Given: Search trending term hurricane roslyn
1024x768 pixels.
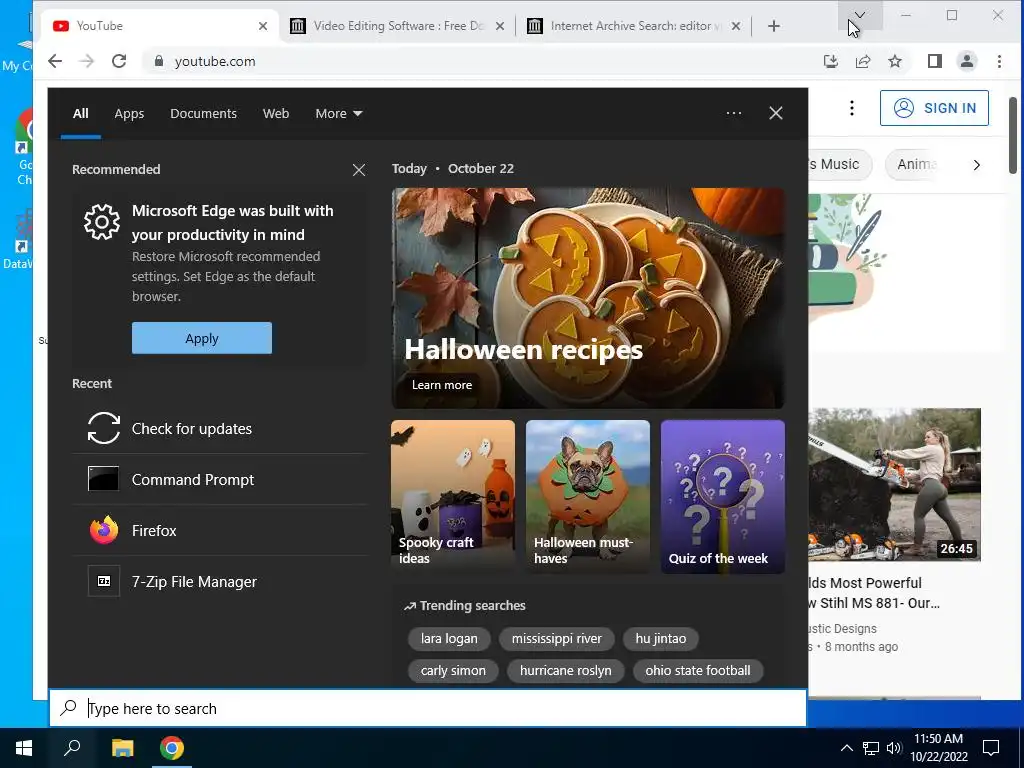Looking at the screenshot, I should coord(566,671).
